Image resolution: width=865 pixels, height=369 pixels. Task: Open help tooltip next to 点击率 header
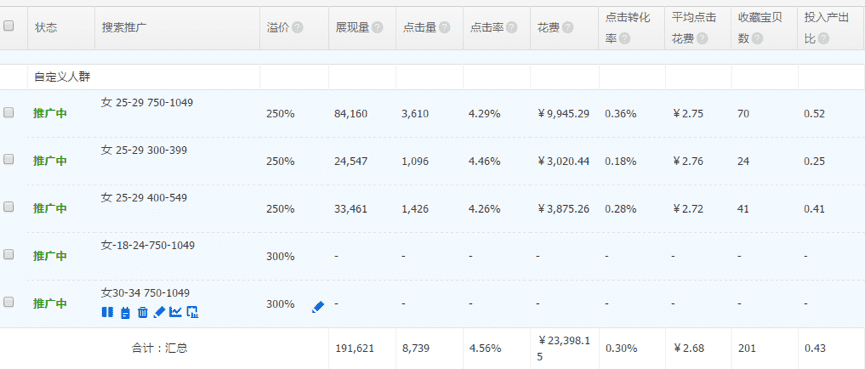(x=511, y=28)
